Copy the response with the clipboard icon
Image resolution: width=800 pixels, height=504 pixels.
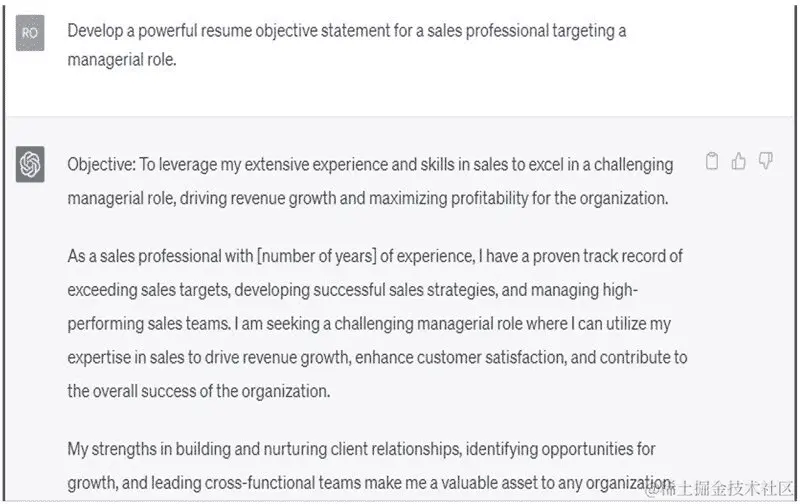[712, 161]
